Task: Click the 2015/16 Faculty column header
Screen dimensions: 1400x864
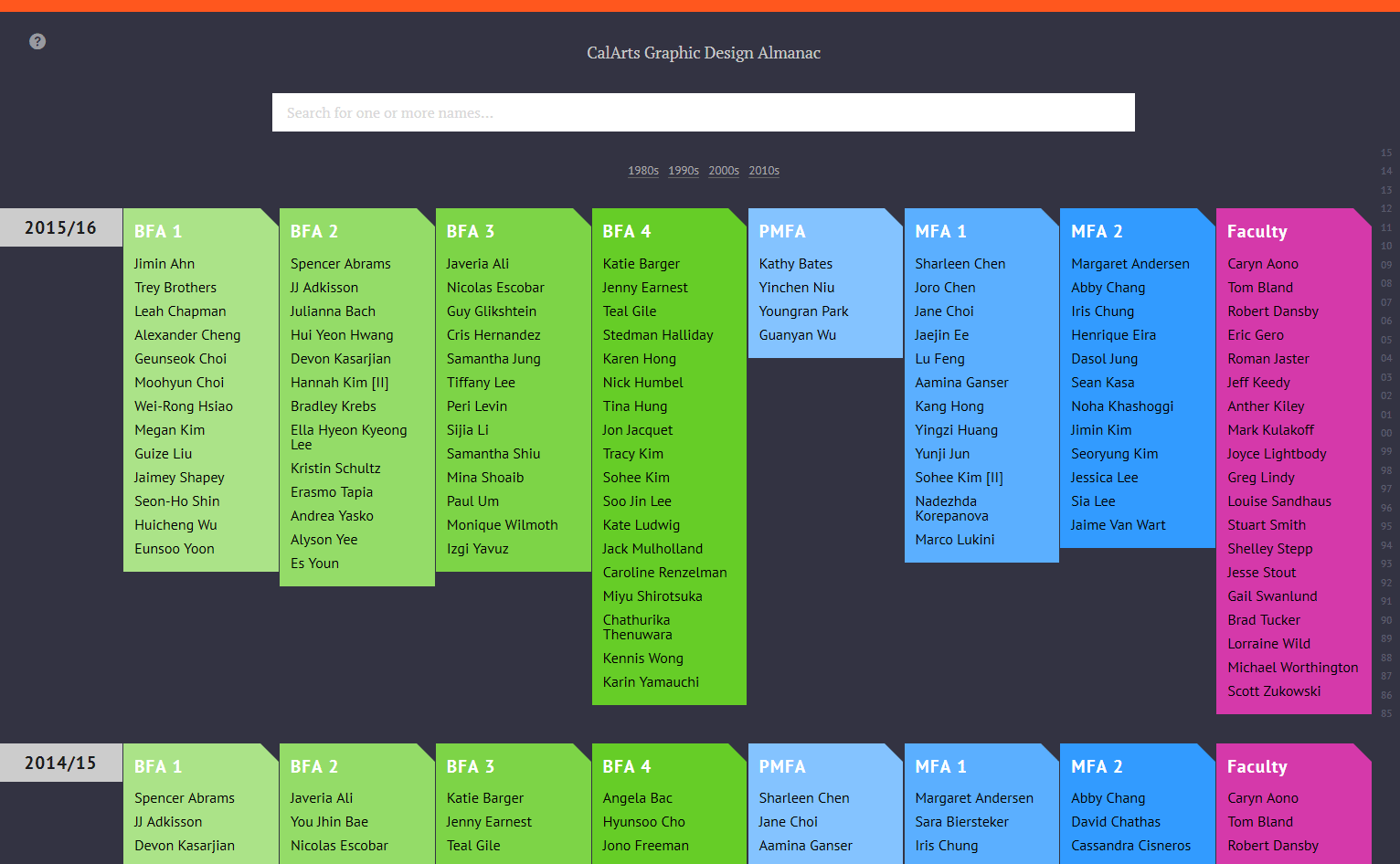Action: (1257, 231)
